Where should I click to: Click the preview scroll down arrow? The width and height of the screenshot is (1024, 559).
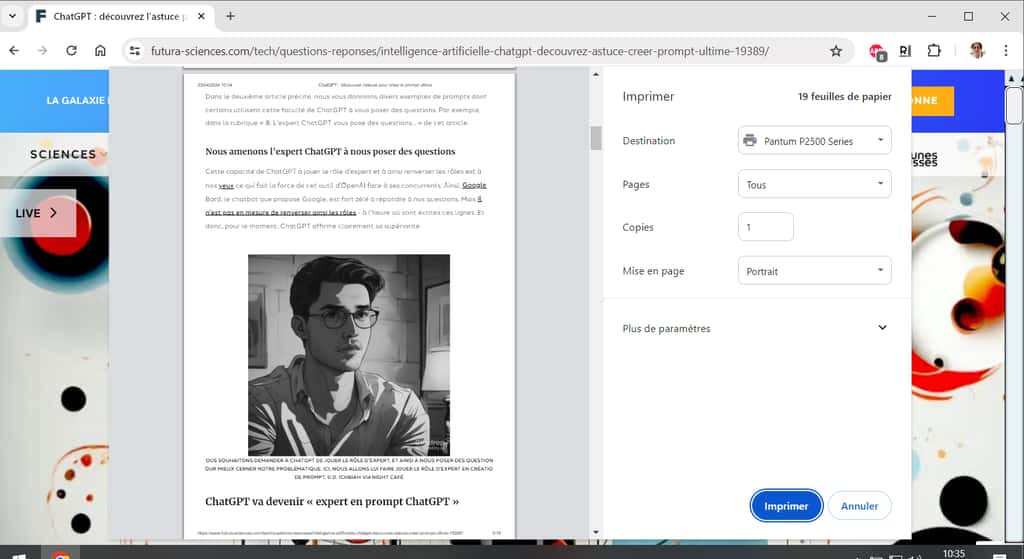coord(596,532)
